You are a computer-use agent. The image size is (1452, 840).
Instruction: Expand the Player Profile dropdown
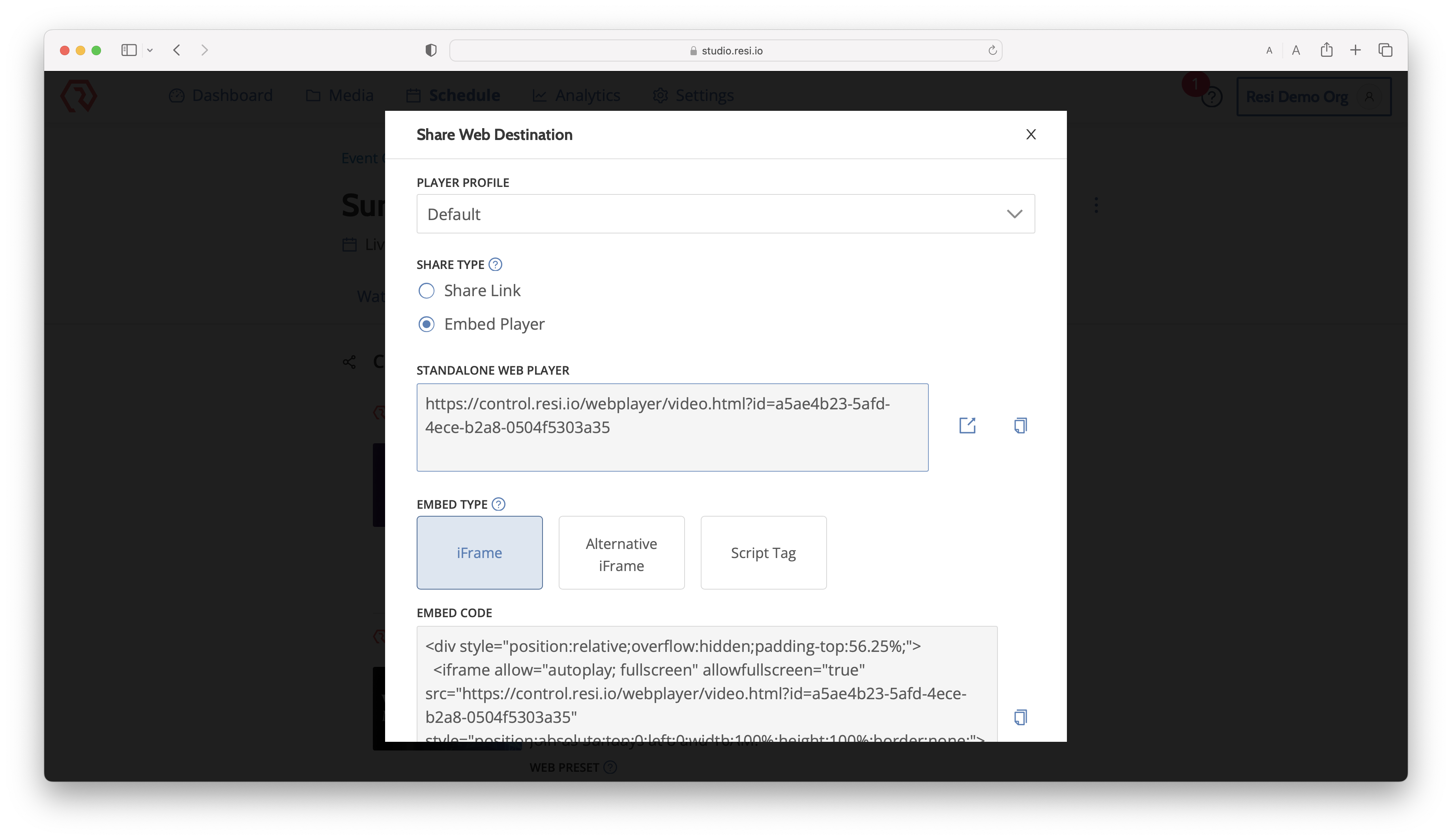tap(726, 214)
